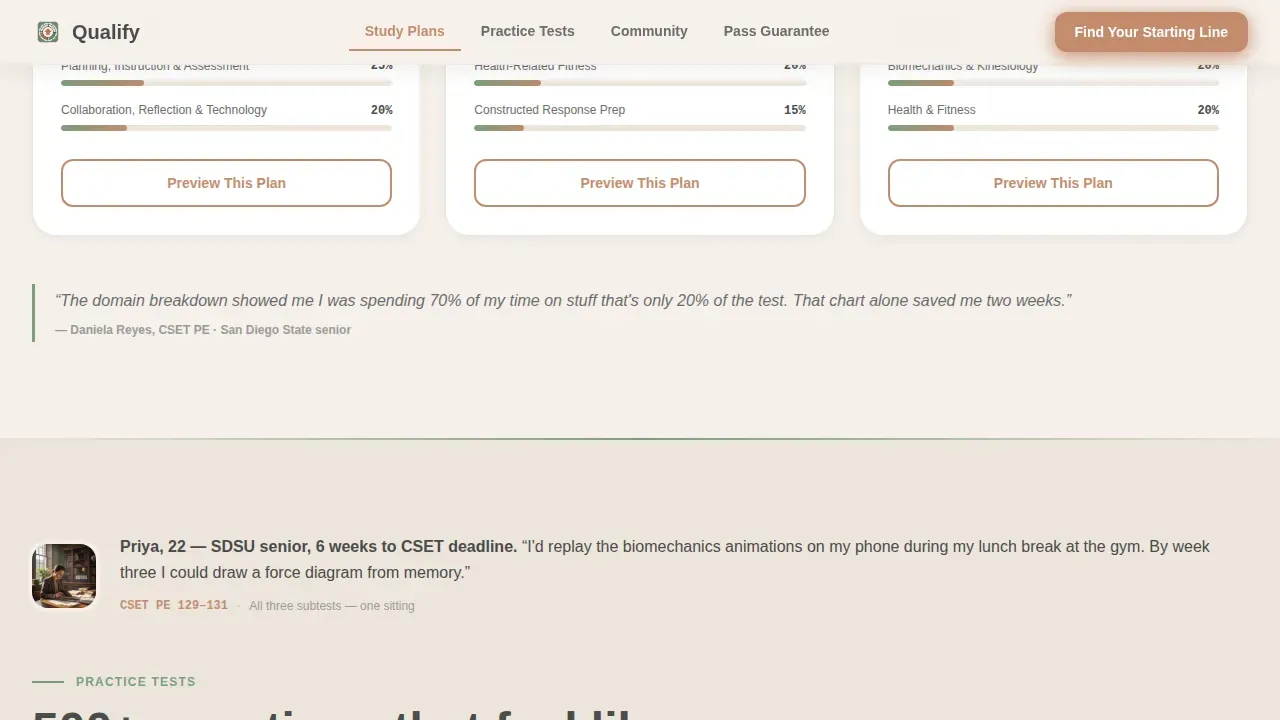The image size is (1280, 720).
Task: Click the Constructed Response Prep progress bar
Action: [x=640, y=128]
